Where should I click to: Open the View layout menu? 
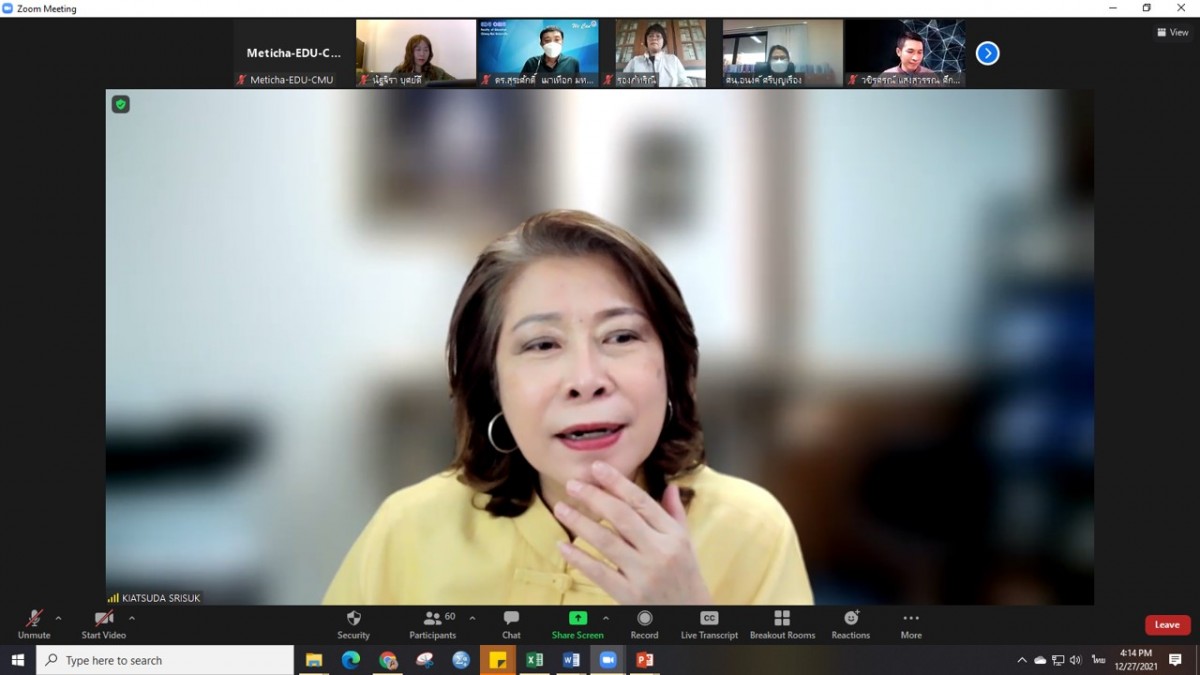(x=1172, y=32)
